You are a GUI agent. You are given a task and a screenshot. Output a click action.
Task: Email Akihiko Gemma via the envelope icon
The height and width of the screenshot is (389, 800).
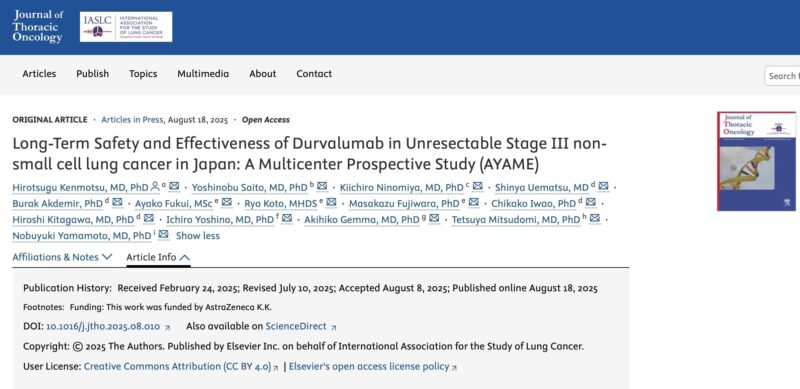click(x=434, y=218)
